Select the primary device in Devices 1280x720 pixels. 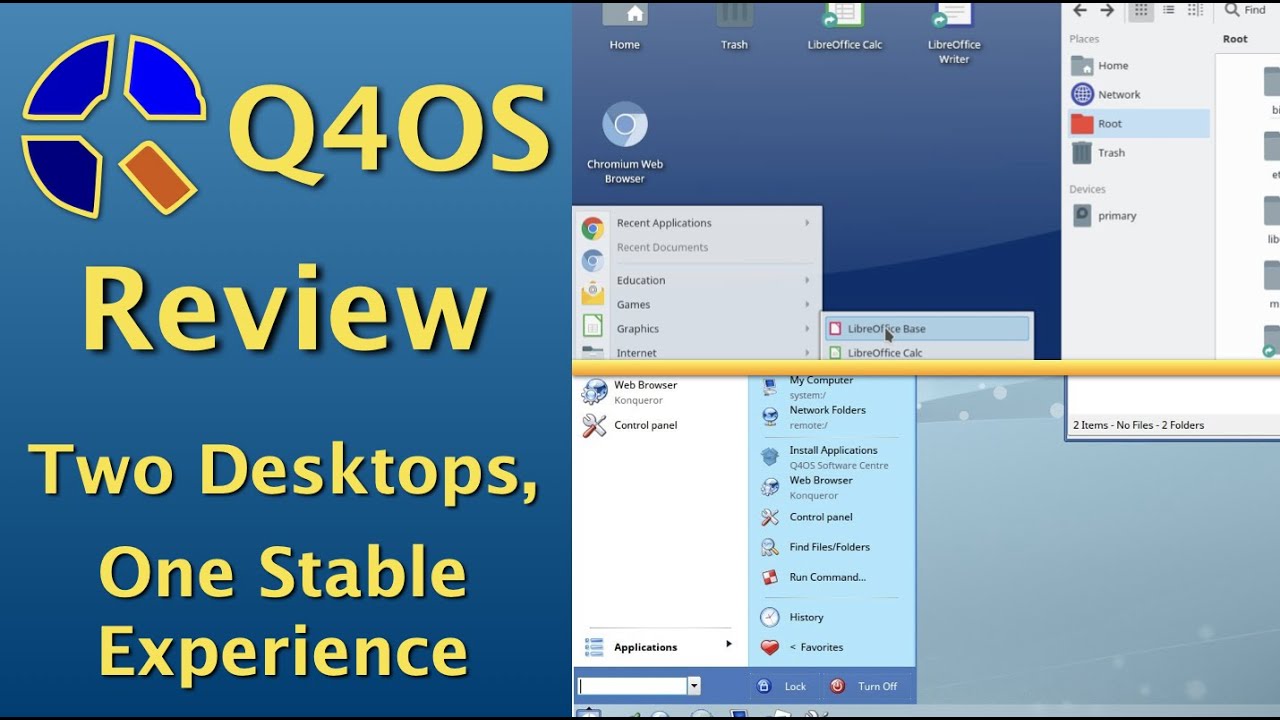1139,216
